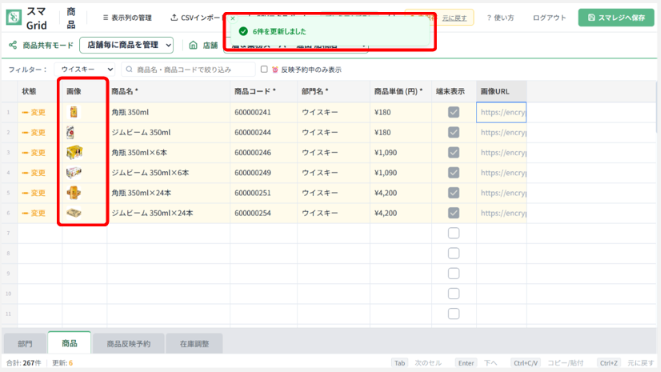Image resolution: width=661 pixels, height=372 pixels.
Task: Open thumbnail image of ジムビーム 350ml×24本
Action: click(74, 213)
